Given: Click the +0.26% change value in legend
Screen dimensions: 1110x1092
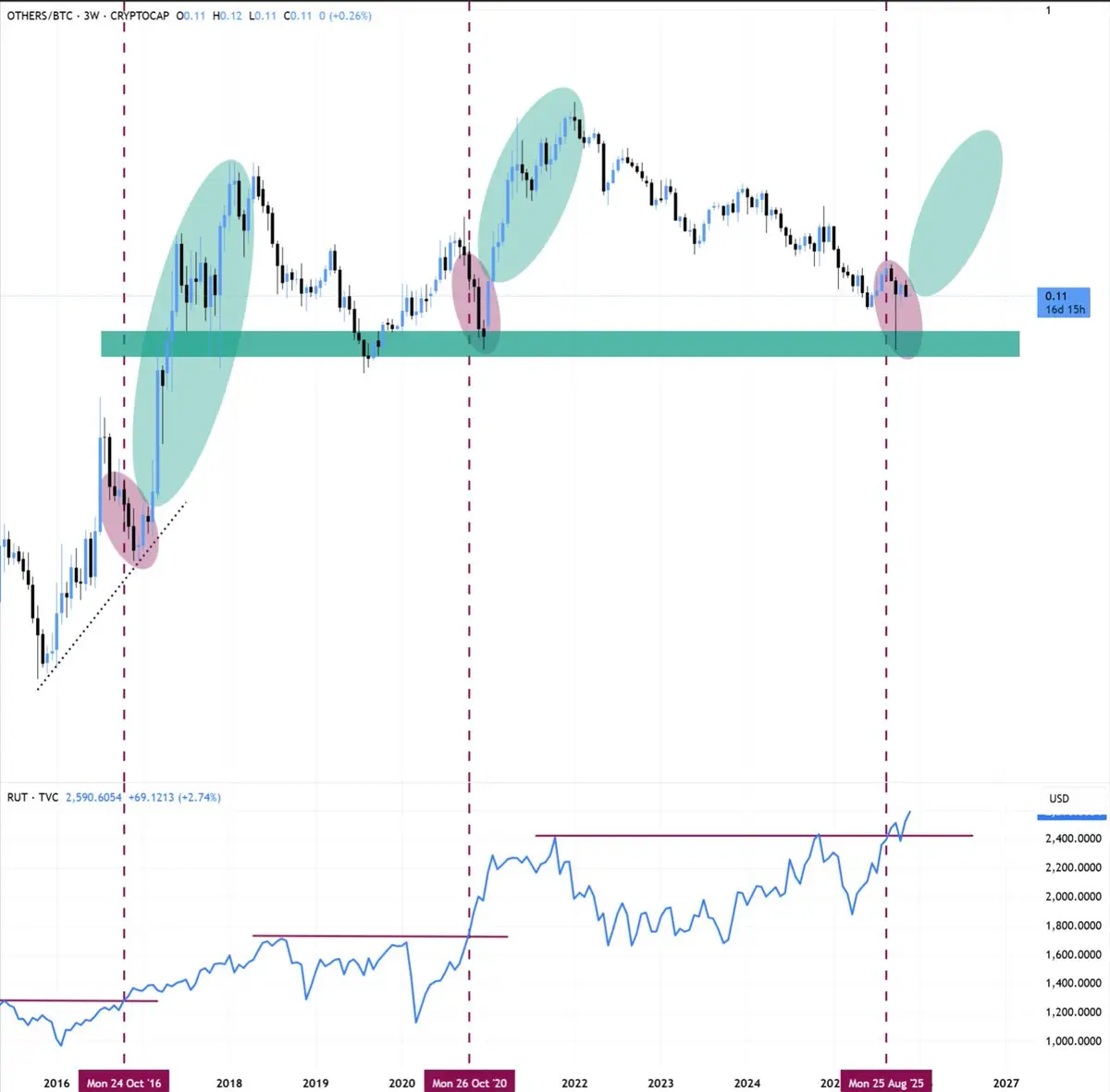Looking at the screenshot, I should click(x=350, y=16).
